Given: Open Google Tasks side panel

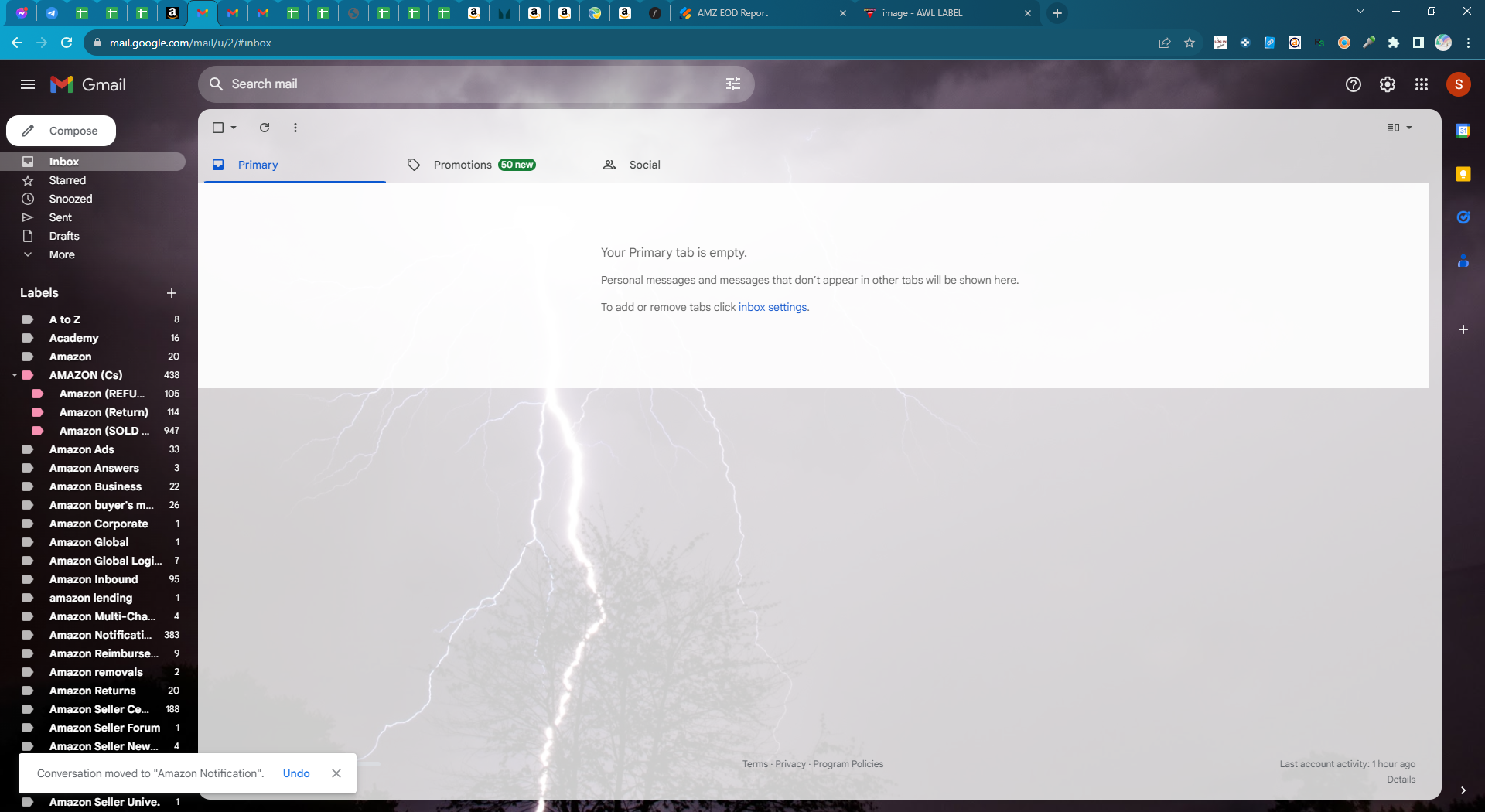Looking at the screenshot, I should click(x=1463, y=217).
